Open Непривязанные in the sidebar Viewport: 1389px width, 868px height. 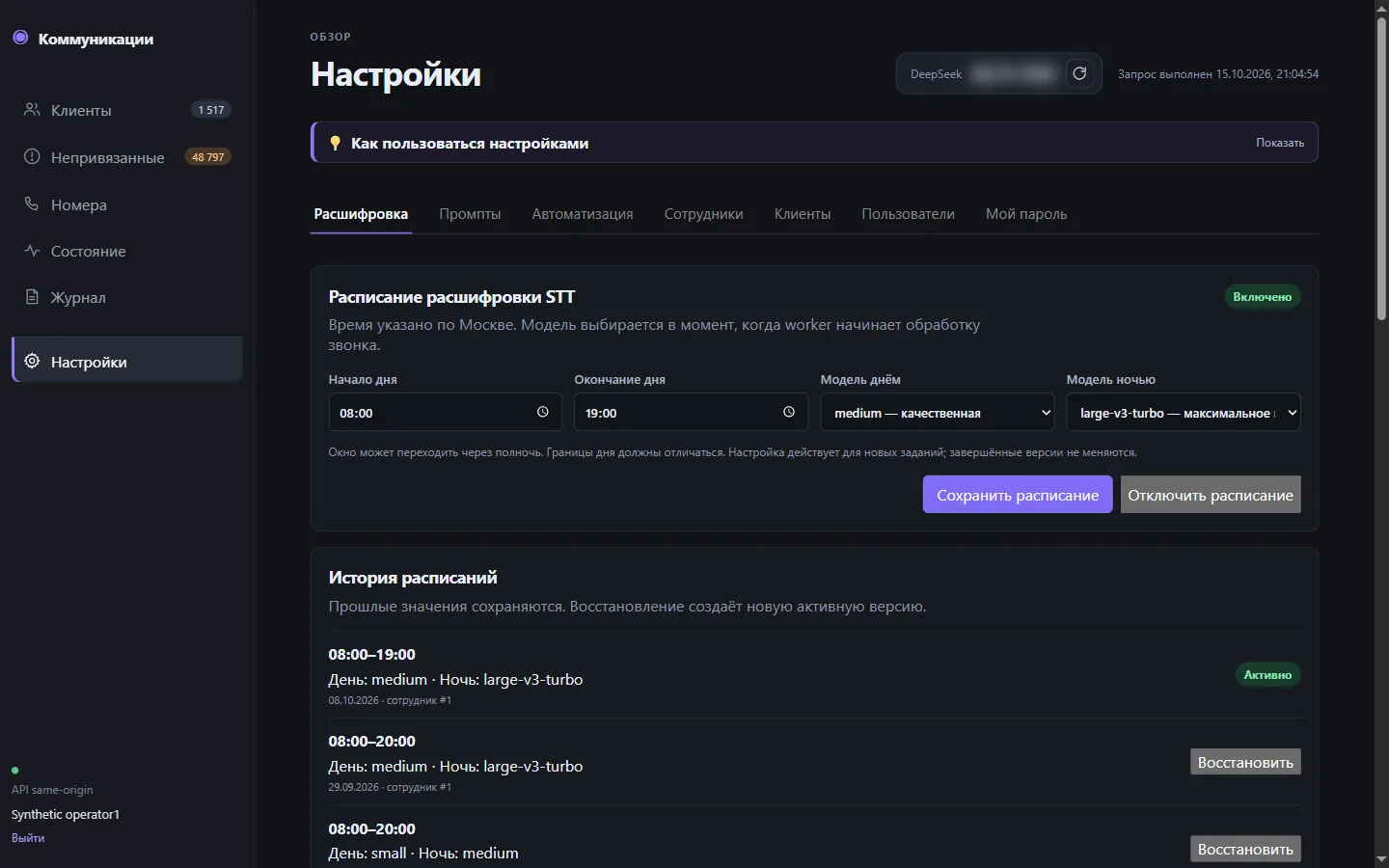click(126, 157)
